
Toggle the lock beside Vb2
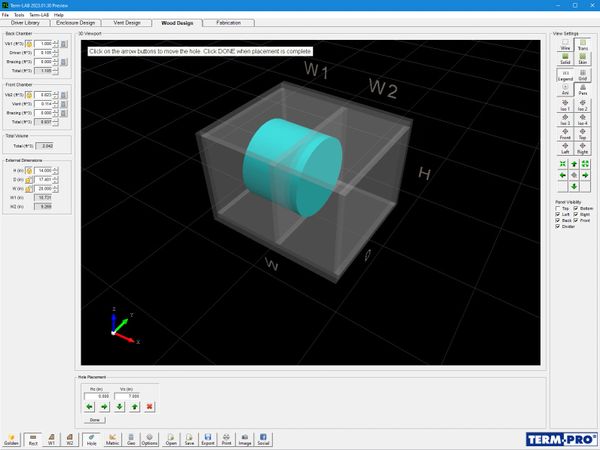(29, 95)
